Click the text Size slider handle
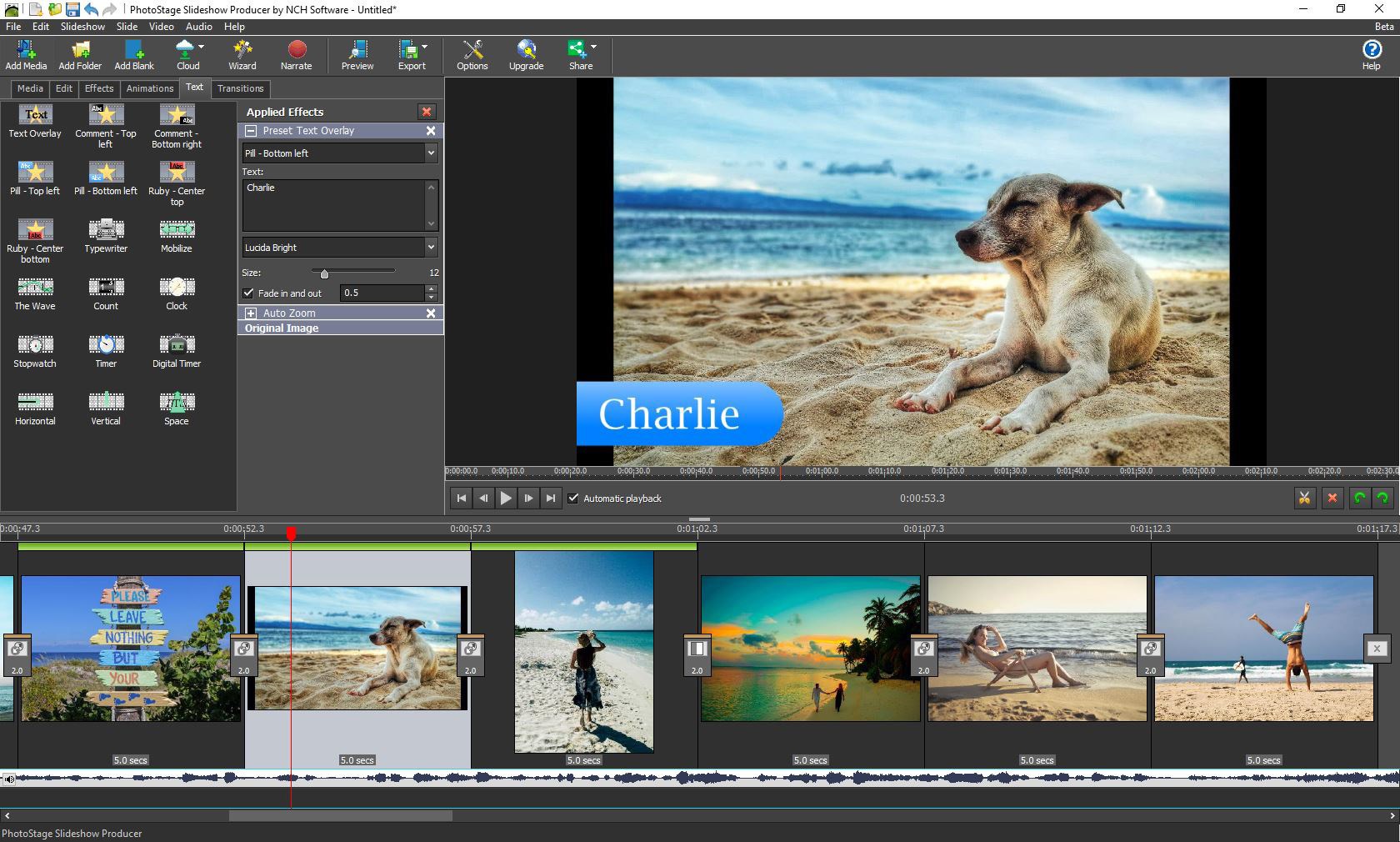The width and height of the screenshot is (1400, 842). (324, 273)
